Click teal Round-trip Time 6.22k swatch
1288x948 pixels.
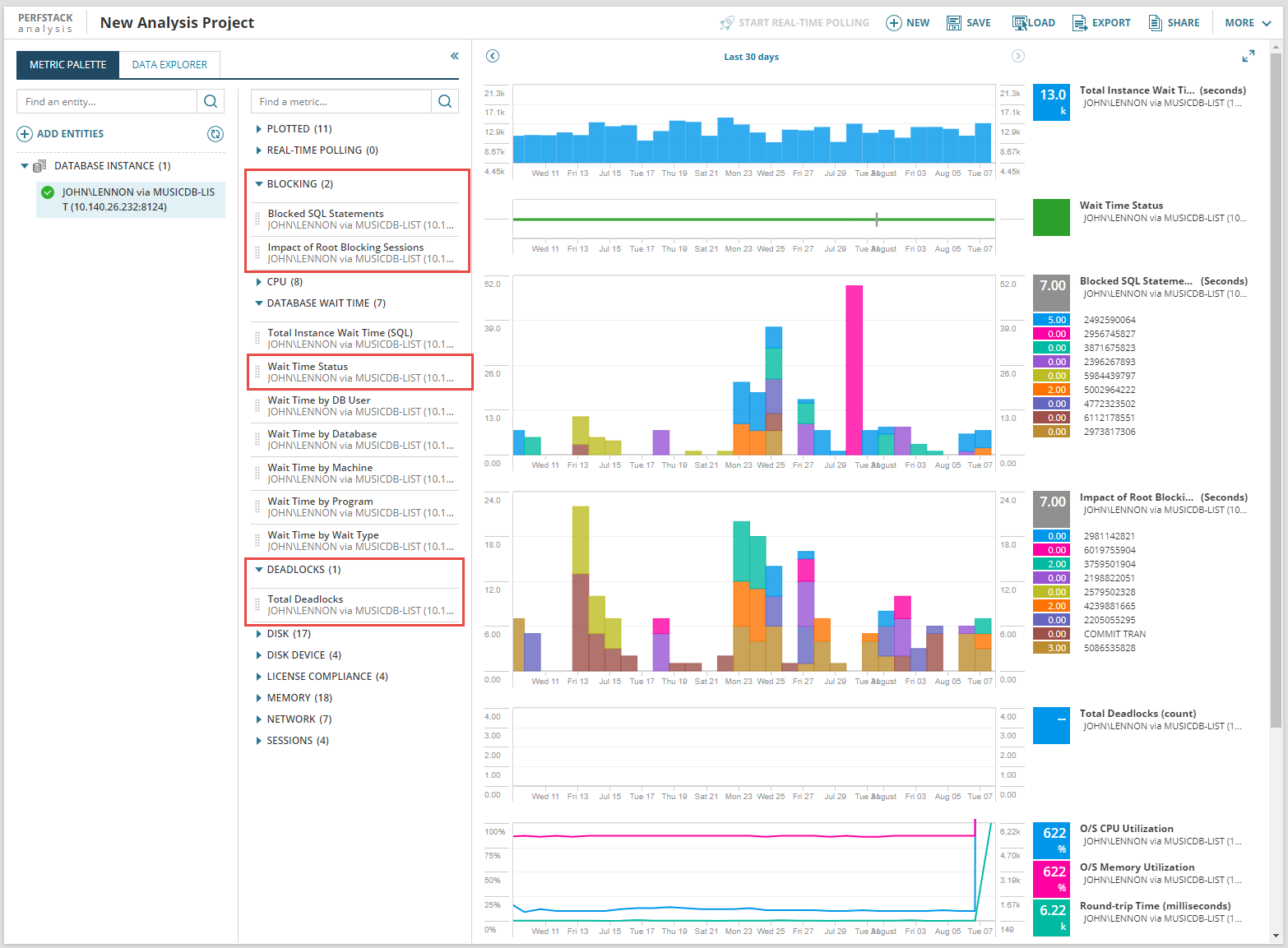pos(1051,917)
